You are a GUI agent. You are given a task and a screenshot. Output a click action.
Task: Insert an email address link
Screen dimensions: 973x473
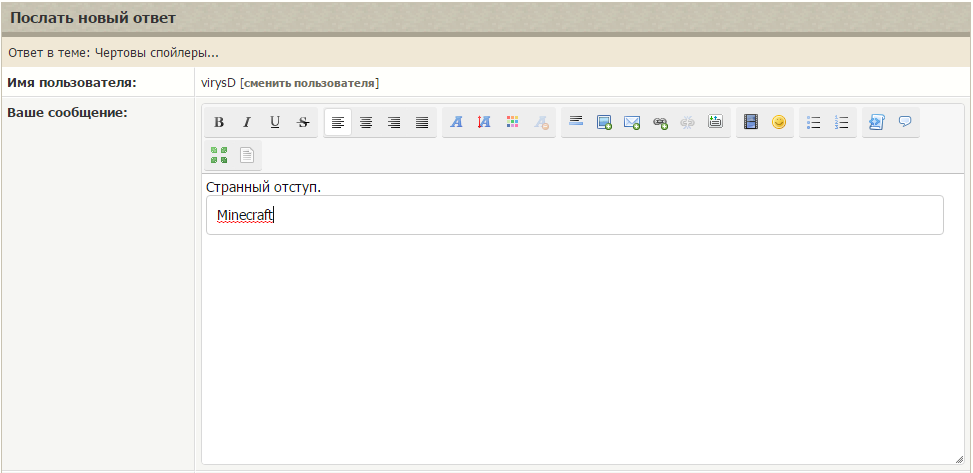pos(632,122)
